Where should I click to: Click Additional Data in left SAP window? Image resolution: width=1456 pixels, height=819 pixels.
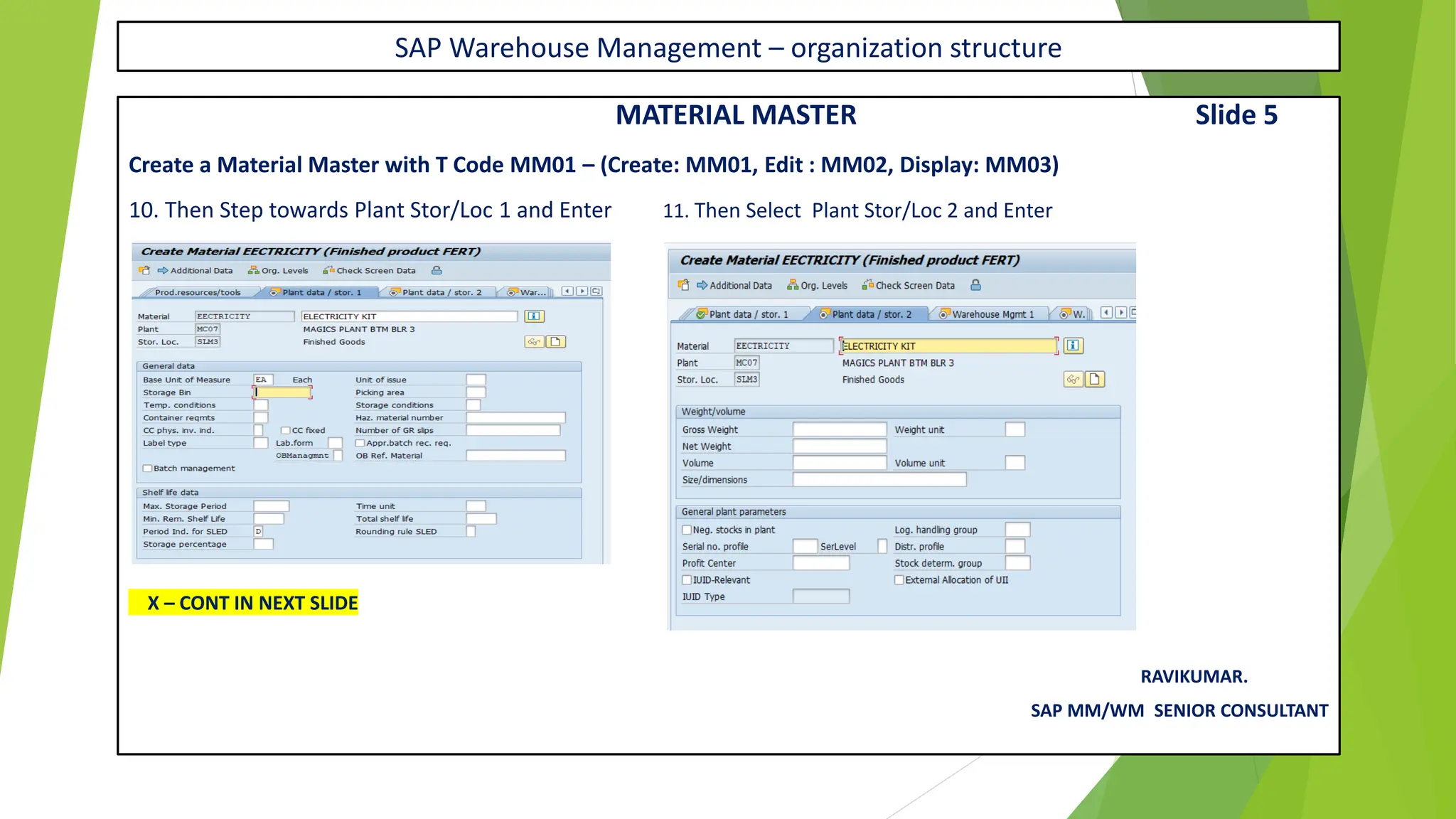[x=195, y=271]
